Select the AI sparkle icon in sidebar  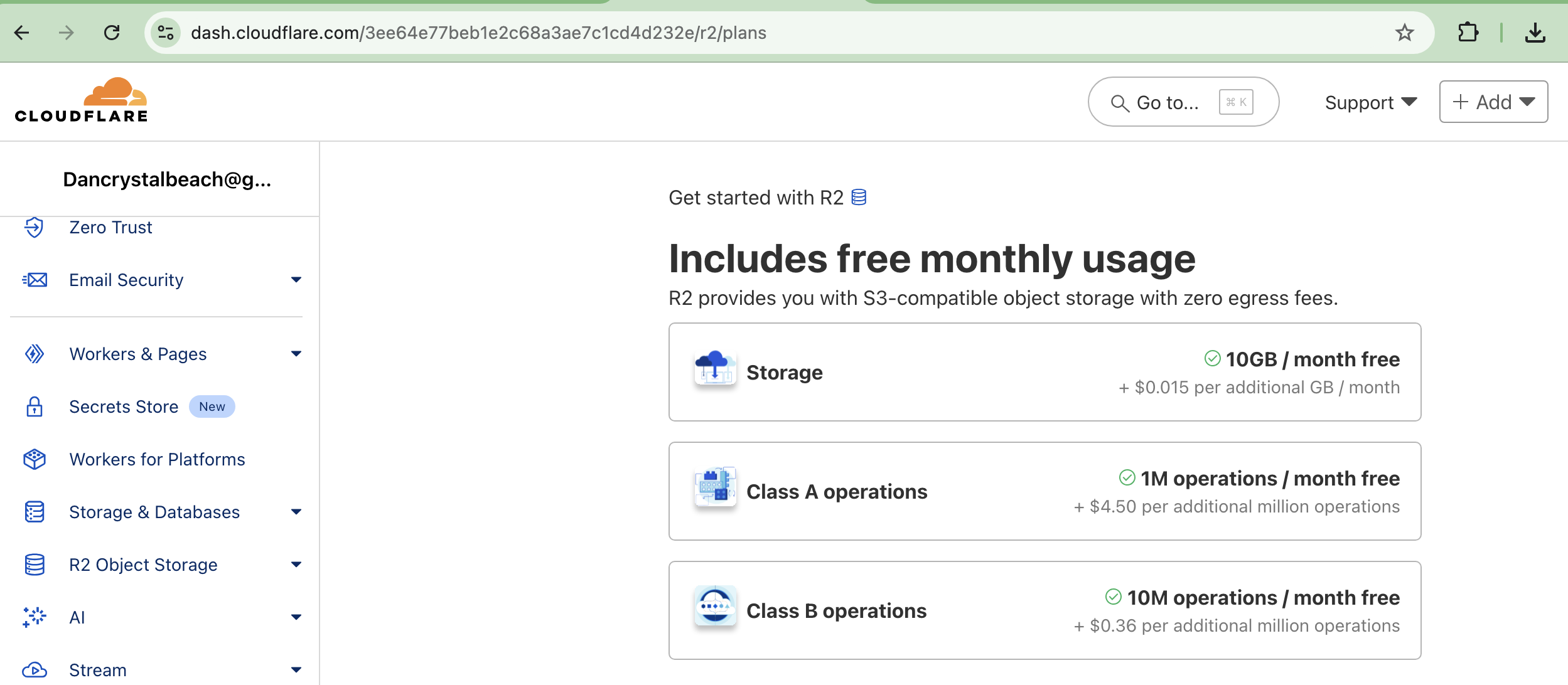coord(35,617)
